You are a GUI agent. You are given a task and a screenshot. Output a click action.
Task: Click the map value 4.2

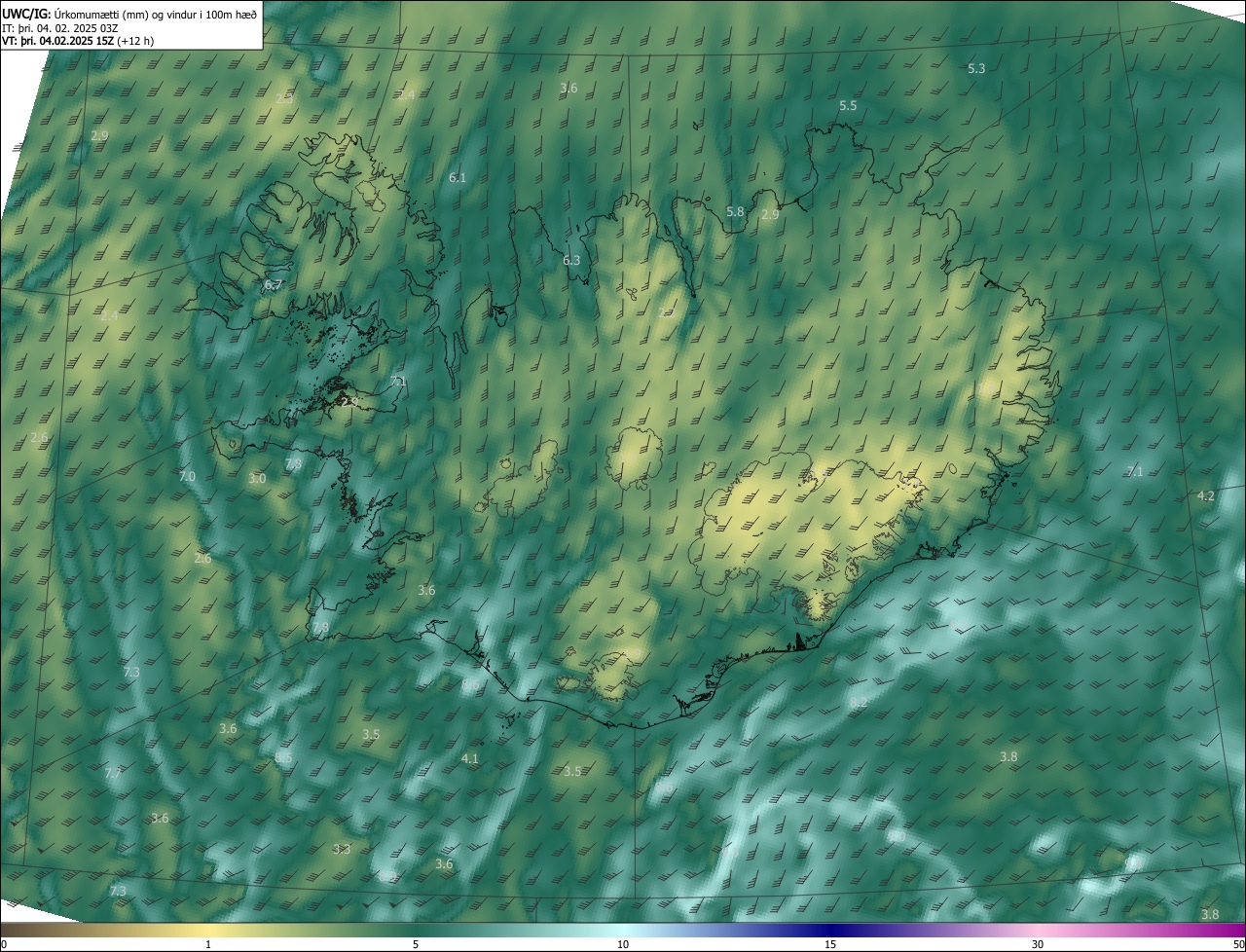(x=1205, y=495)
